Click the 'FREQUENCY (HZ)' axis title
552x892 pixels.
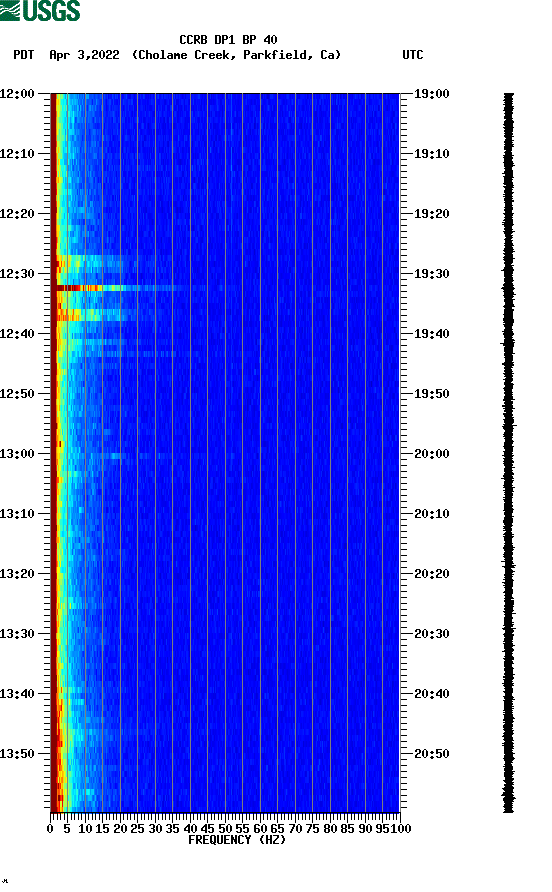coord(237,840)
